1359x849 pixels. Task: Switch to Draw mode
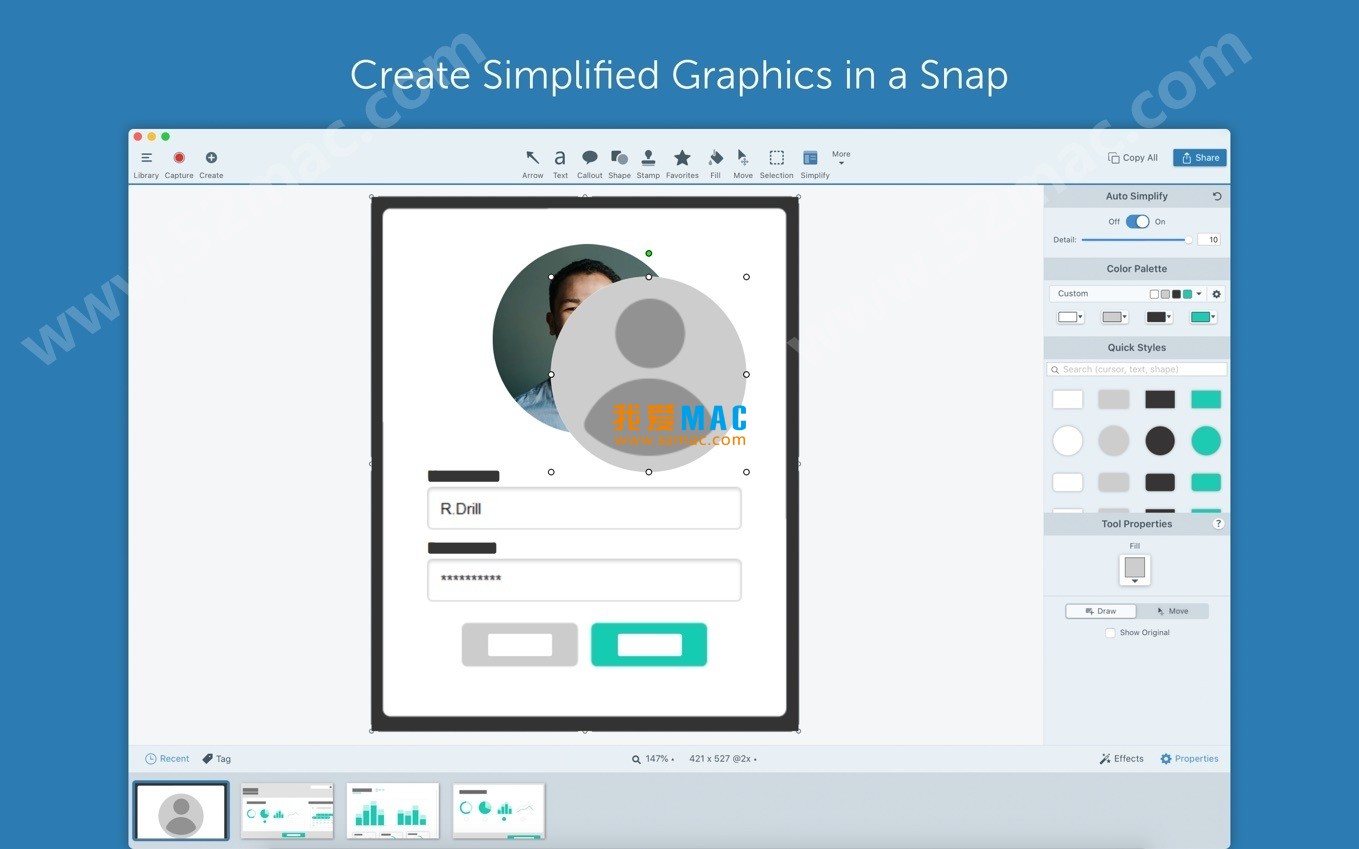tap(1101, 611)
